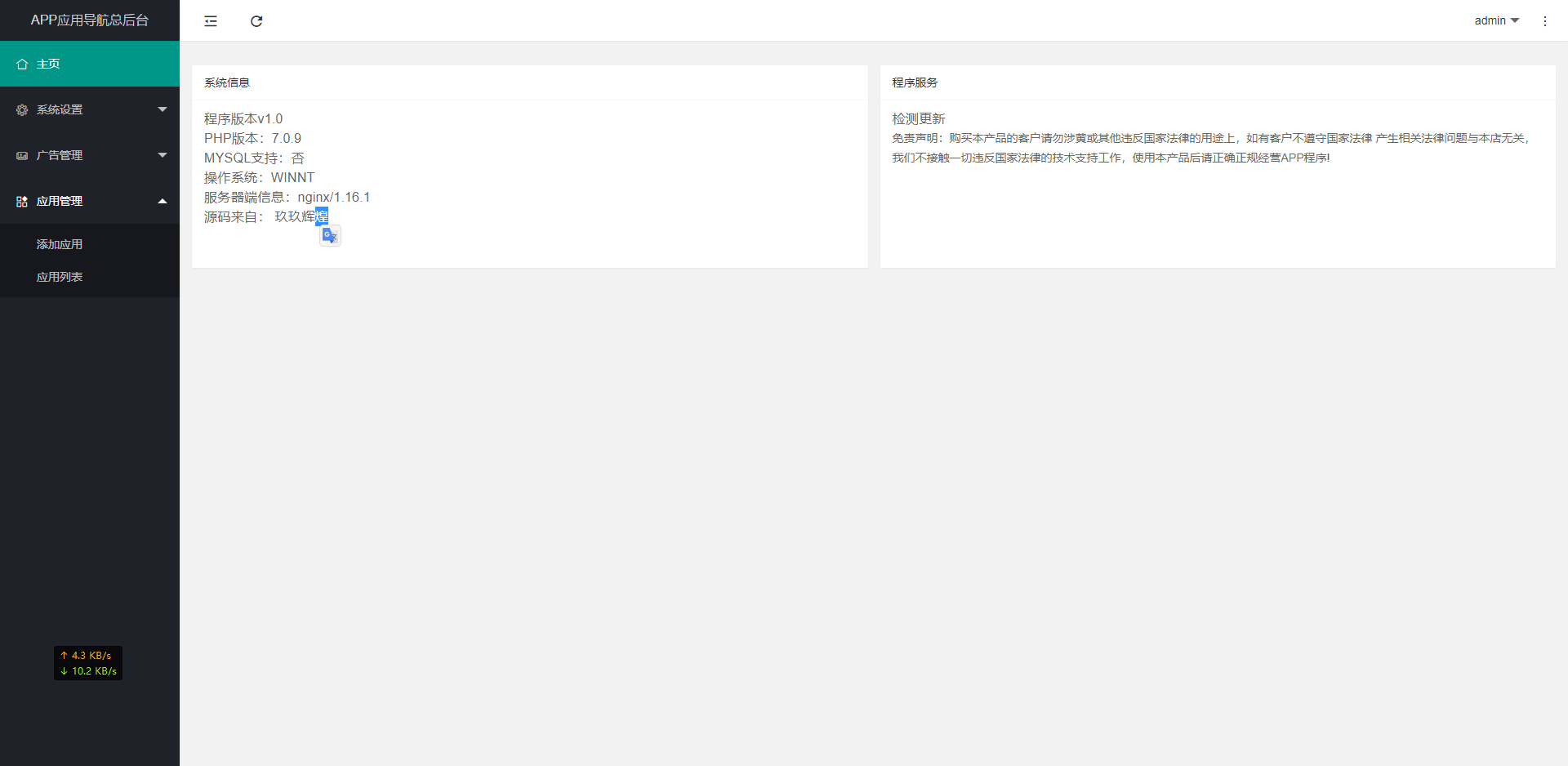Click the download speed 10.2 KB/s indicator
Image resolution: width=1568 pixels, height=766 pixels.
point(88,670)
